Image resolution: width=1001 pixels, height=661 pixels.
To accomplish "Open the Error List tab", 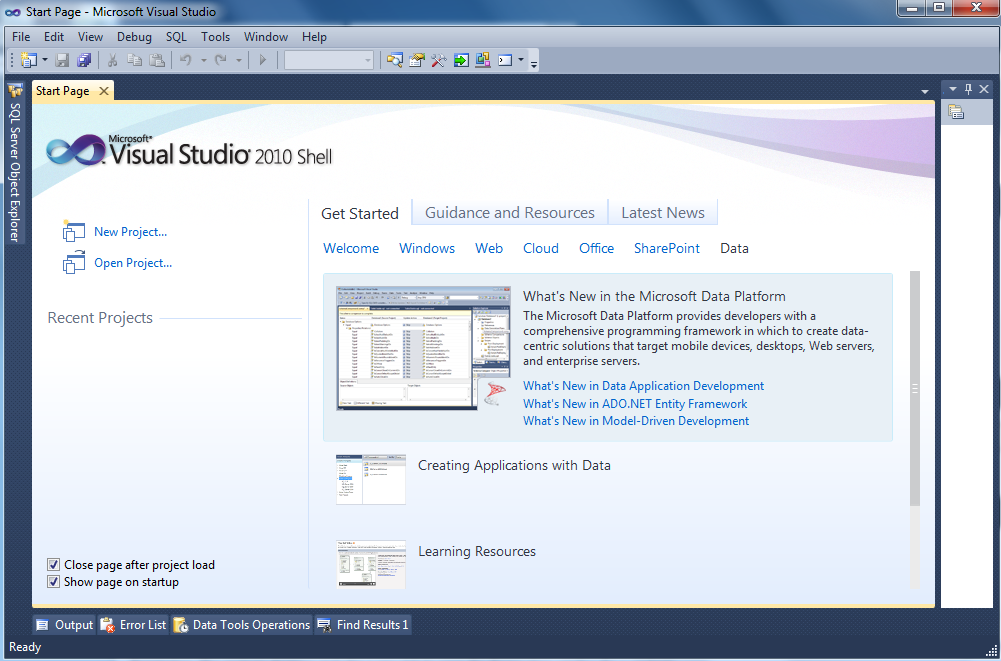I will click(133, 625).
